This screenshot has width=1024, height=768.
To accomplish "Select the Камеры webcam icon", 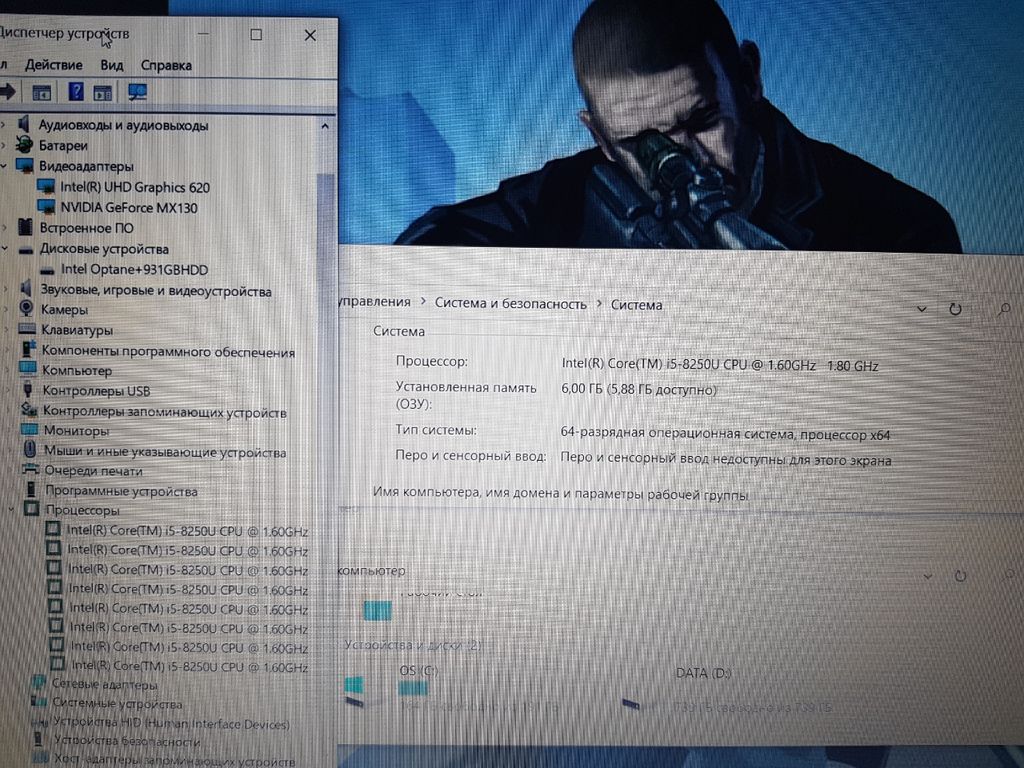I will [26, 308].
